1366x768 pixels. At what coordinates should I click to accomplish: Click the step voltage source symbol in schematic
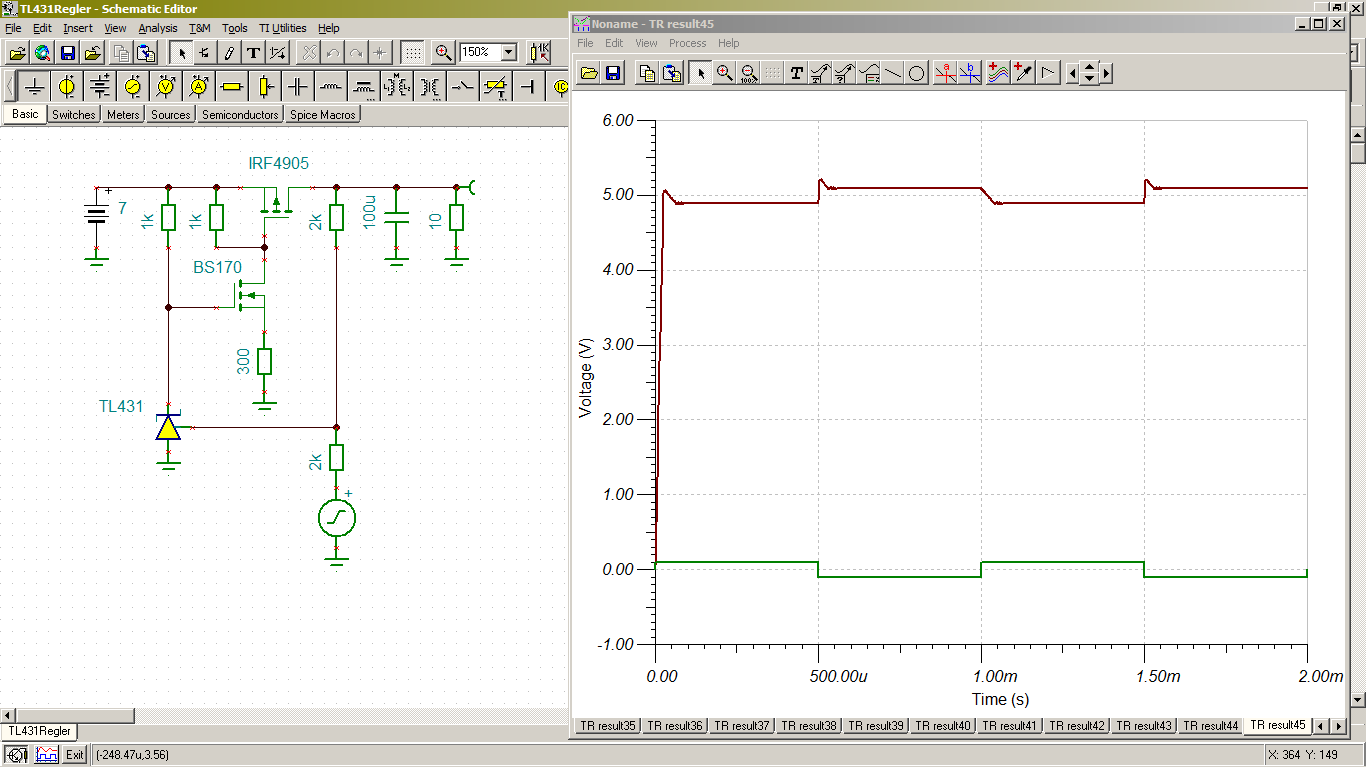click(336, 518)
